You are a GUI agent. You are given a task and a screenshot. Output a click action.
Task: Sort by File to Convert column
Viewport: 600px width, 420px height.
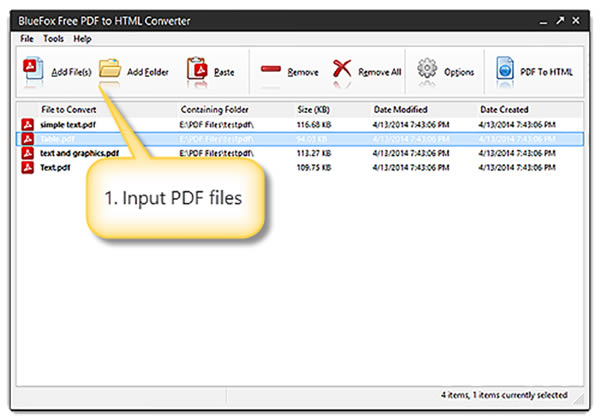[x=74, y=109]
